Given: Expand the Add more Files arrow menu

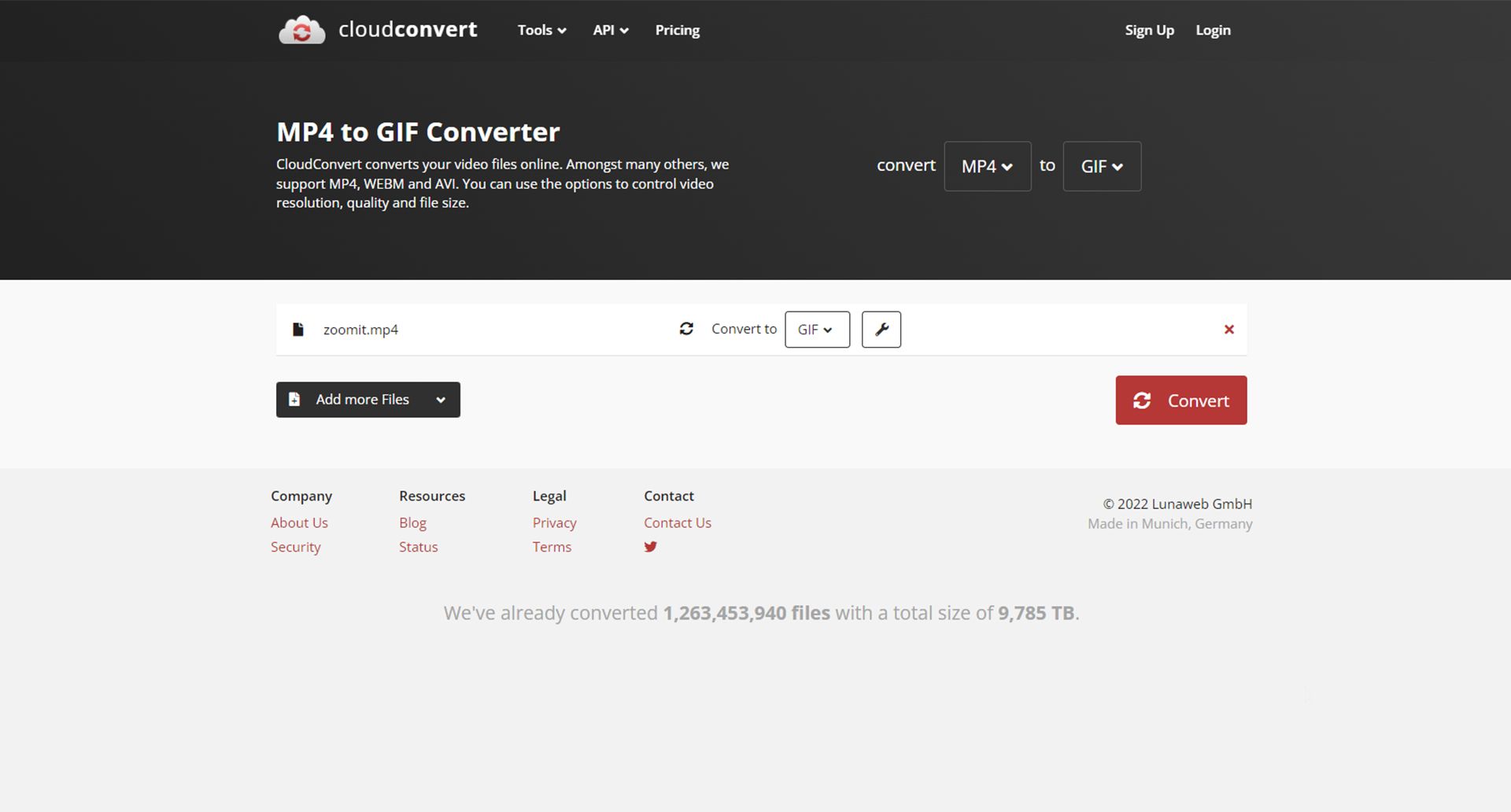Looking at the screenshot, I should click(441, 400).
